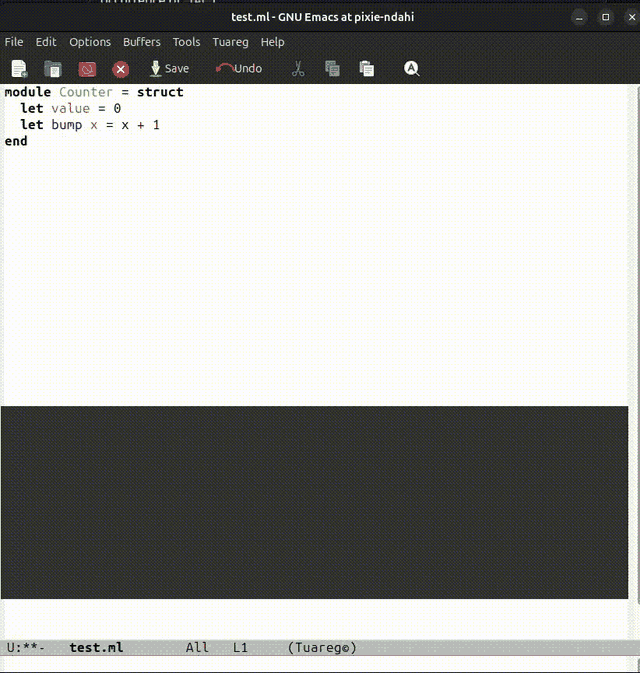This screenshot has height=673, width=640.
Task: Click the red X discard icon
Action: click(121, 69)
